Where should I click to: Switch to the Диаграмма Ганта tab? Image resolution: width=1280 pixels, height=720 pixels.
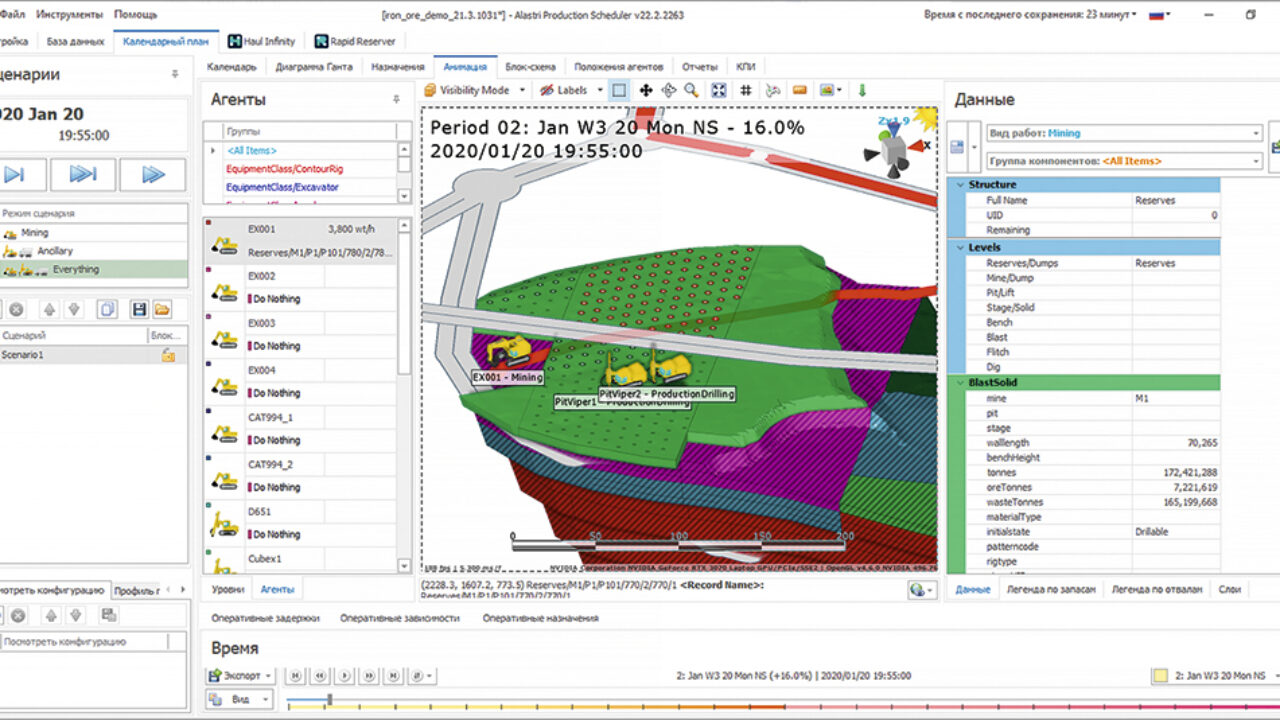(x=313, y=67)
